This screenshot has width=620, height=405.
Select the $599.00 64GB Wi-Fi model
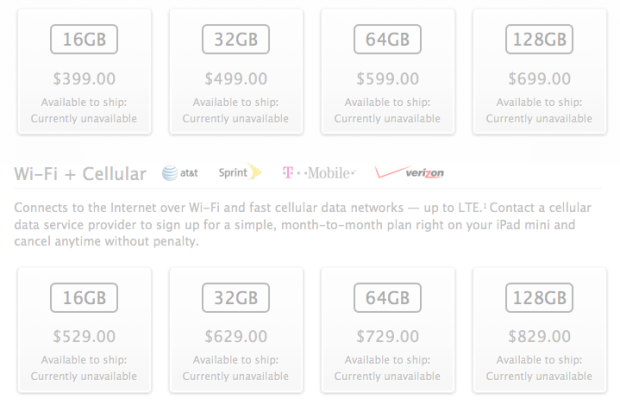(388, 72)
